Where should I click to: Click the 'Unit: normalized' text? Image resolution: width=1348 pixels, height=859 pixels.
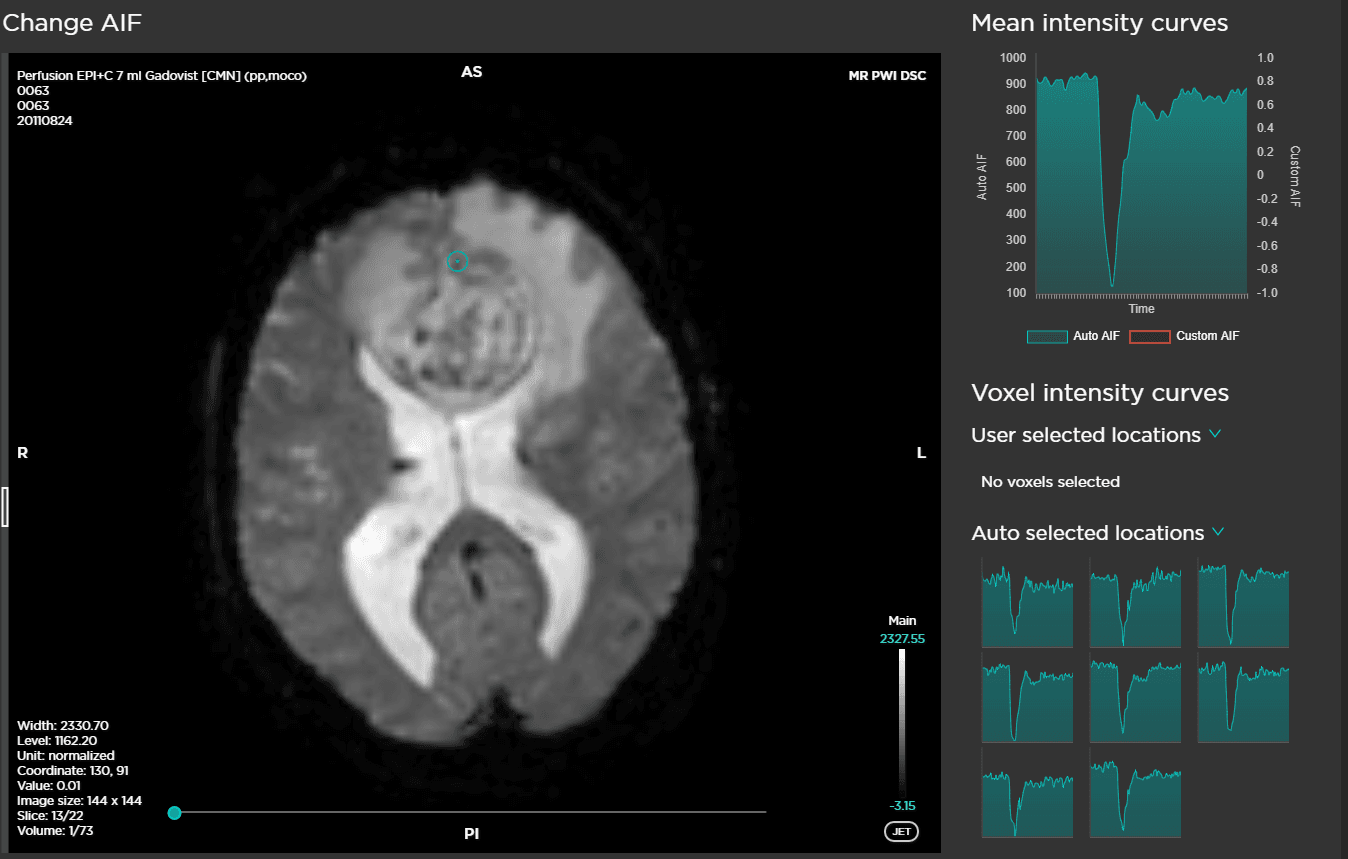click(x=66, y=755)
